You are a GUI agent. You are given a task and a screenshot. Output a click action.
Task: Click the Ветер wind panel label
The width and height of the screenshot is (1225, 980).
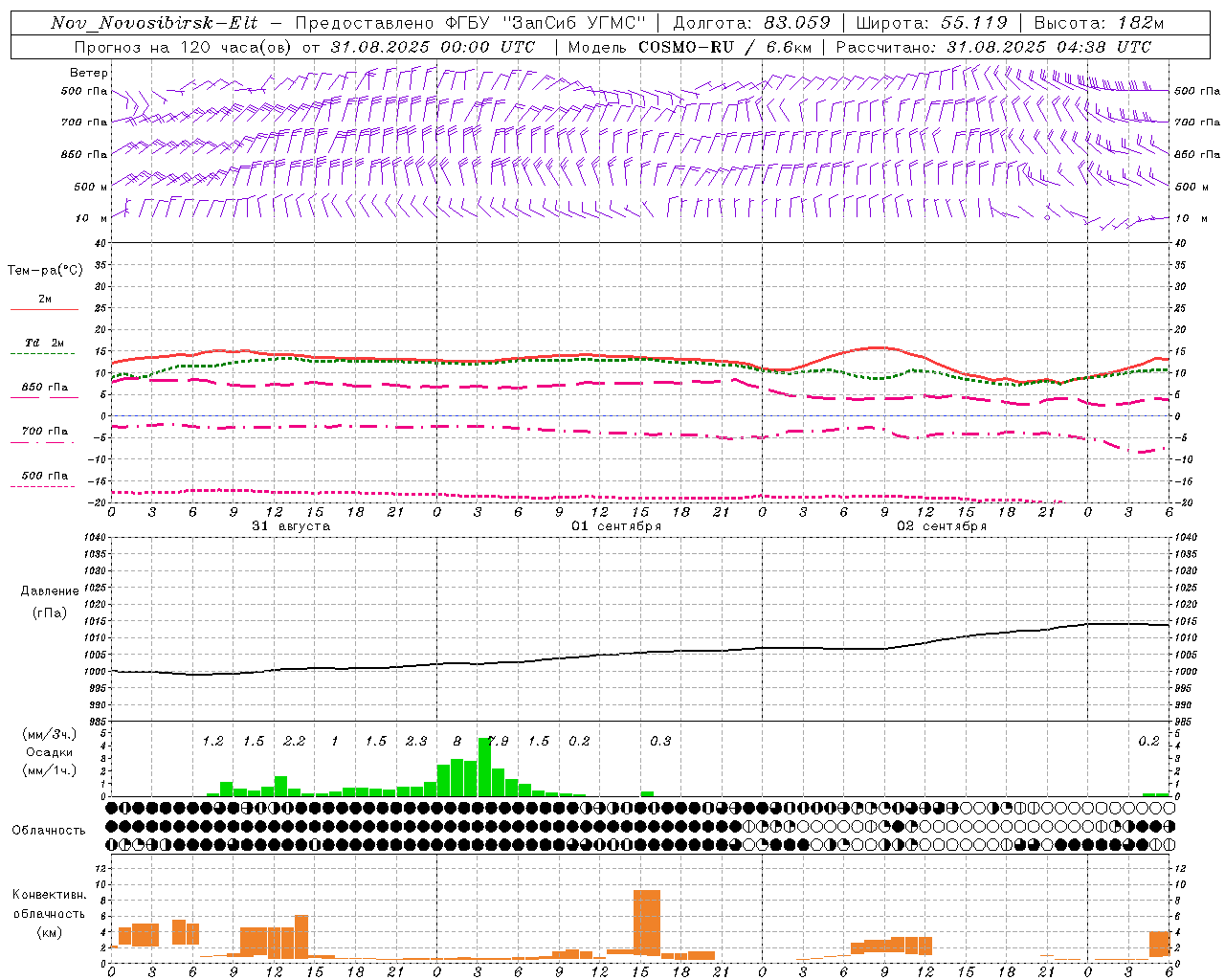click(x=89, y=73)
